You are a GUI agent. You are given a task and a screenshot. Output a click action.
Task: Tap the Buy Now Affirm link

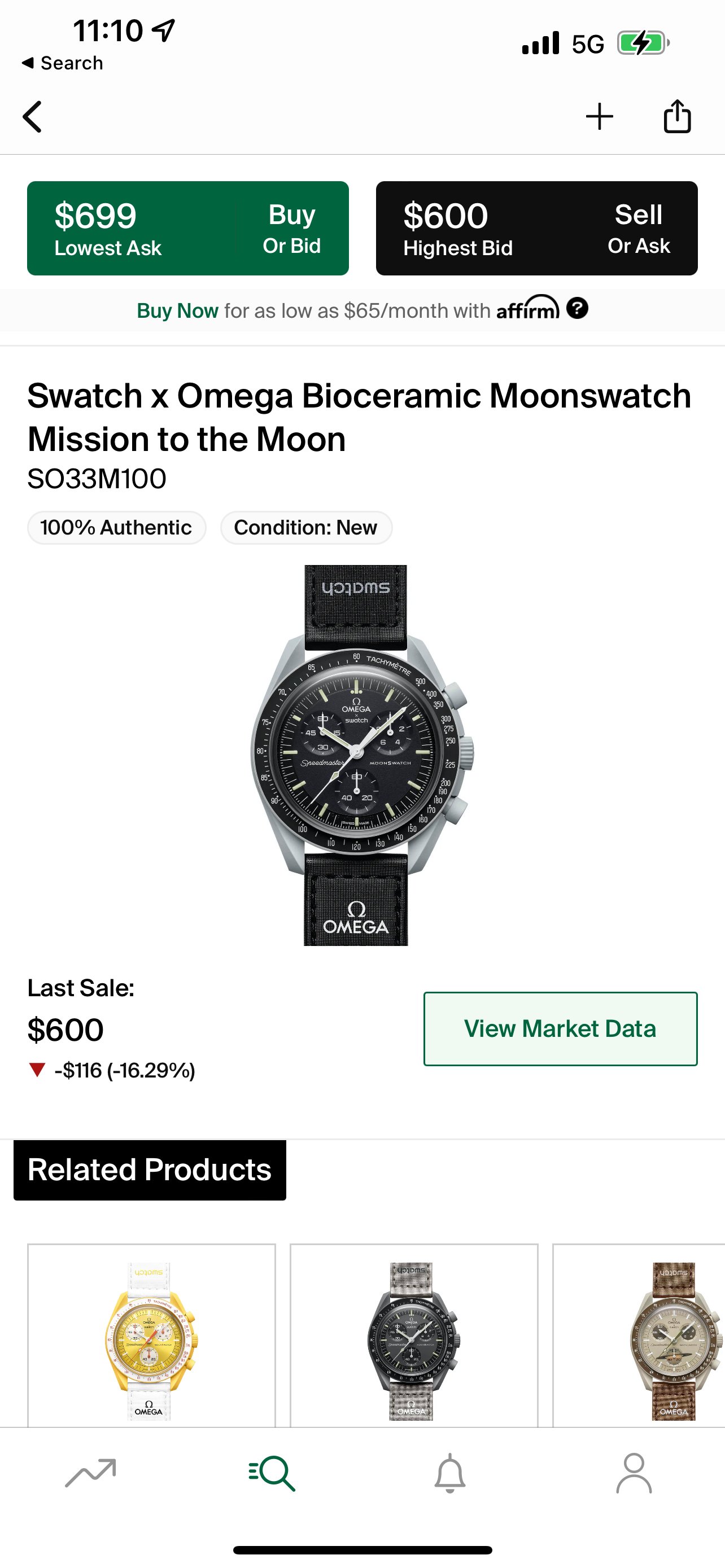pos(177,311)
